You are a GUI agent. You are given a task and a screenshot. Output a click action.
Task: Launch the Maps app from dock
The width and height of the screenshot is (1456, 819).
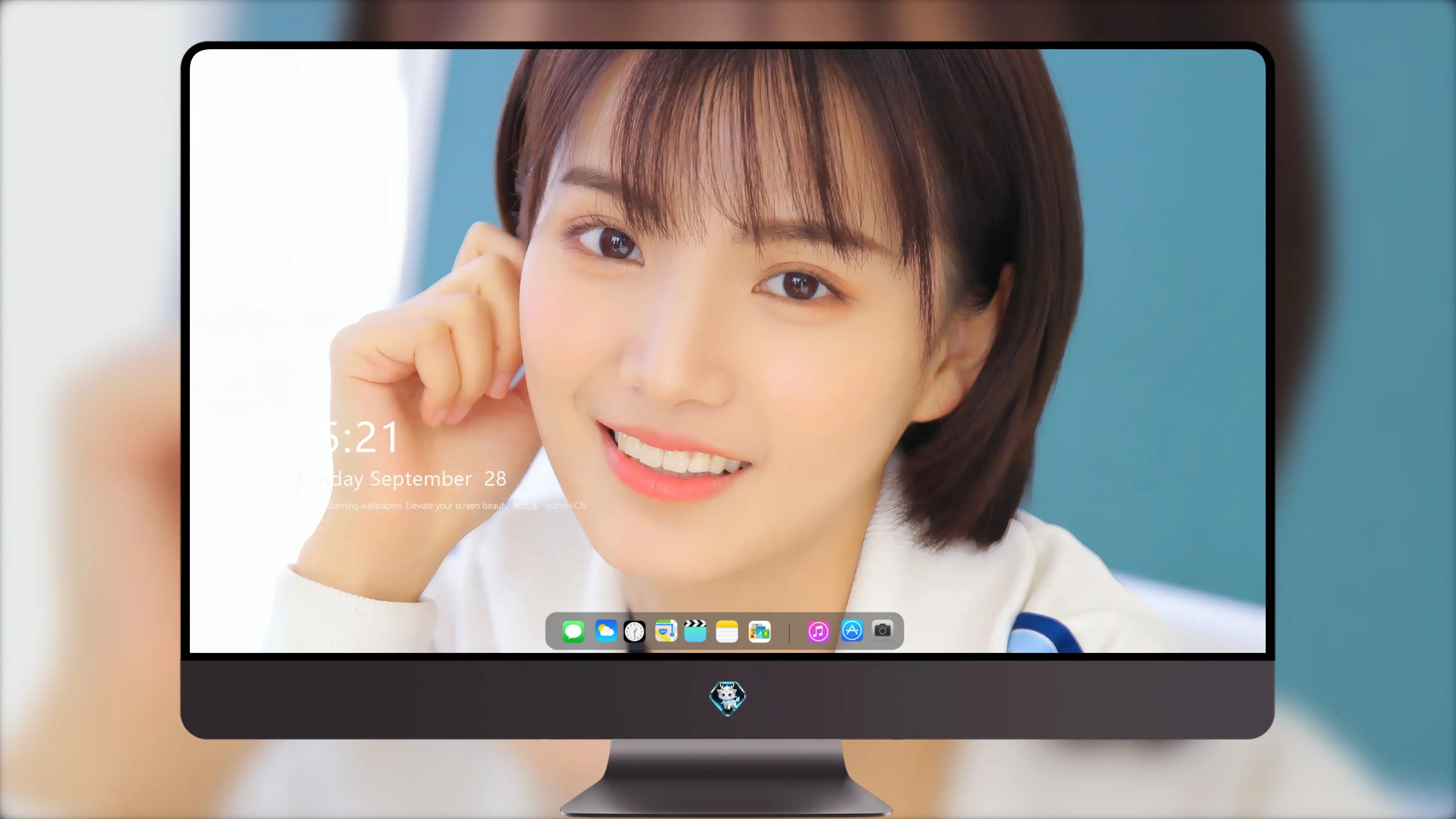click(x=666, y=631)
